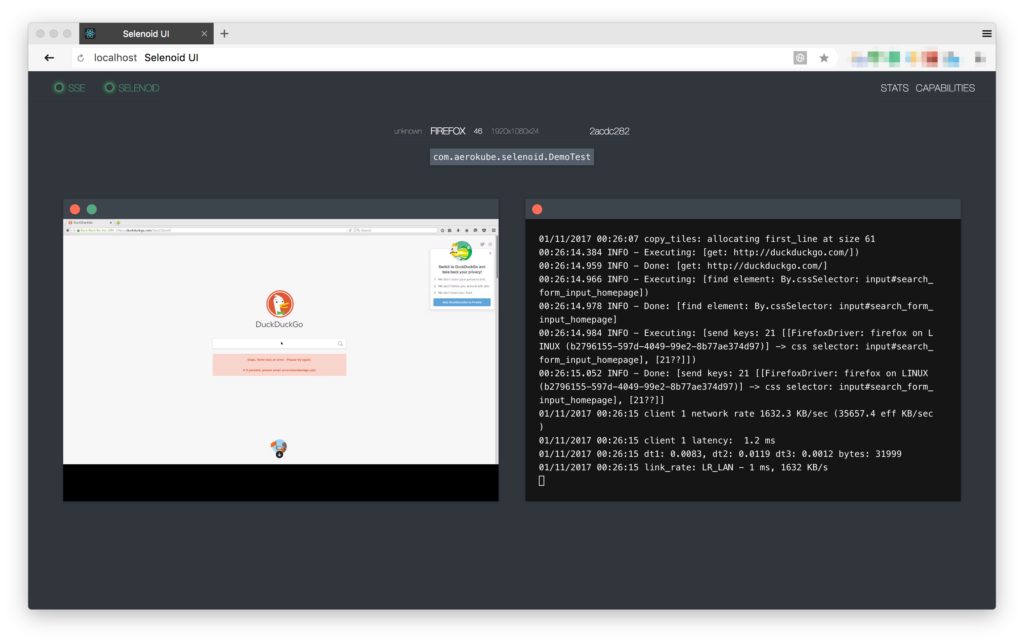Viewport: 1024px width, 643px height.
Task: Reload the page with refresh icon
Action: [81, 58]
